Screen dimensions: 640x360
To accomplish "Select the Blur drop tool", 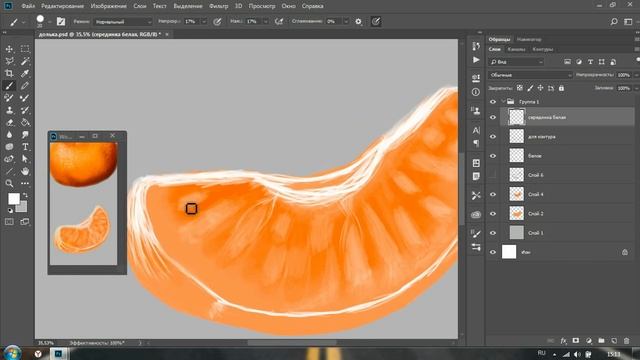I will pos(9,135).
